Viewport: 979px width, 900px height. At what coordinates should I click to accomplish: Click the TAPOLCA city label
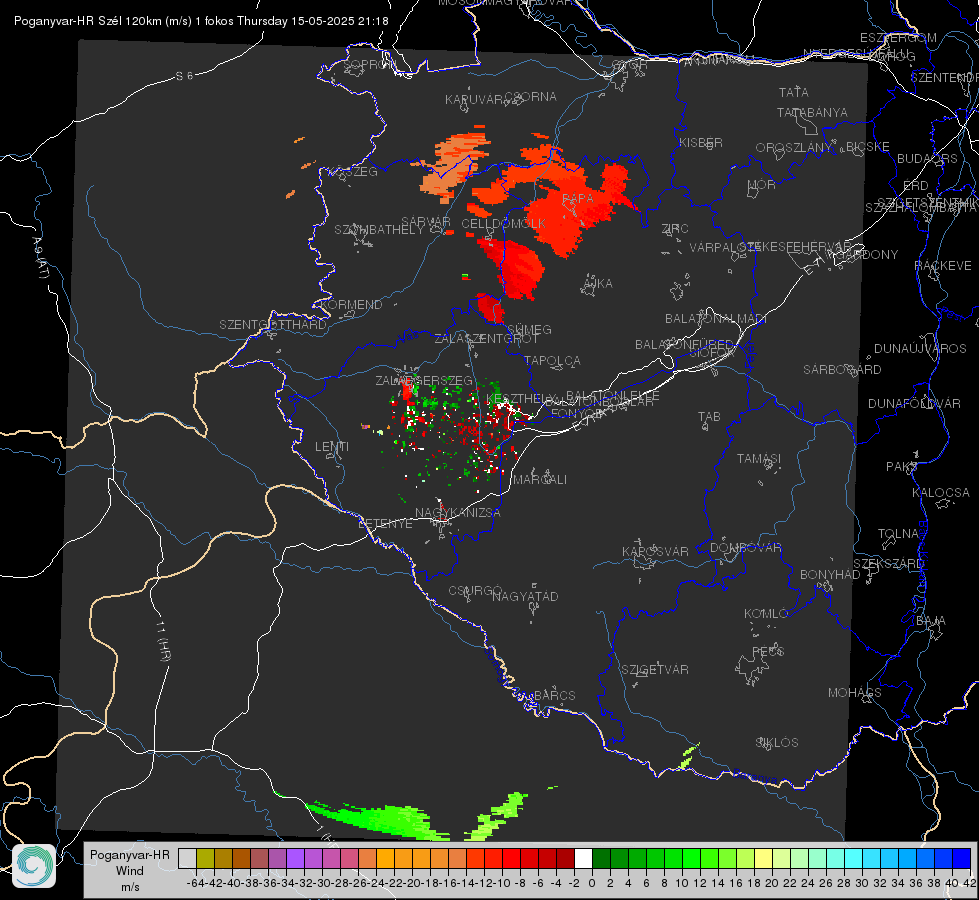point(553,361)
